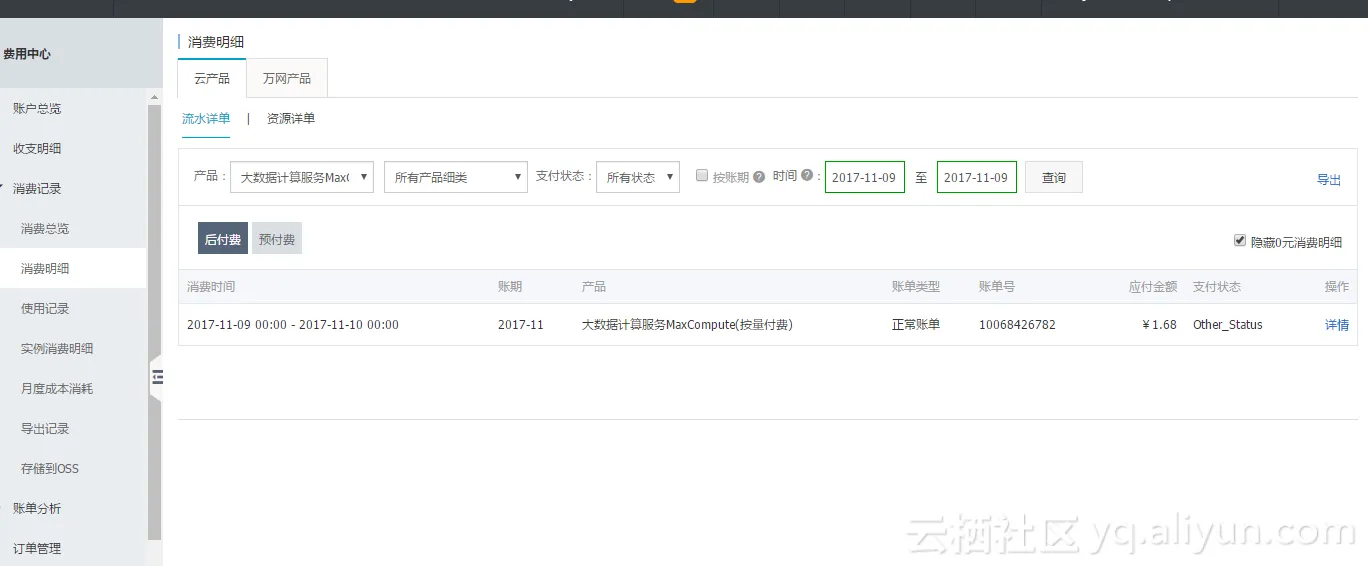Select the 流水详单 sub-tab
The height and width of the screenshot is (566, 1368).
click(x=206, y=118)
